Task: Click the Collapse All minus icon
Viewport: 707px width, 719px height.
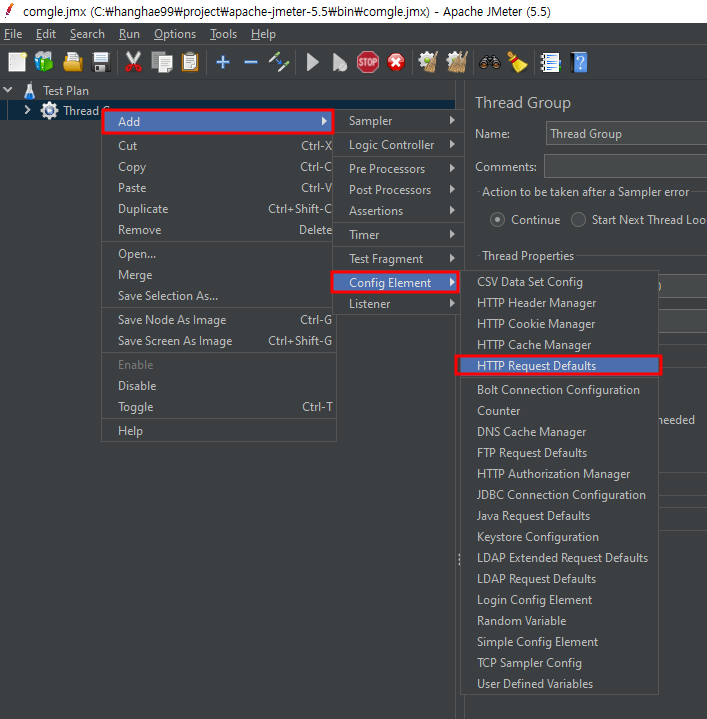Action: (x=251, y=62)
